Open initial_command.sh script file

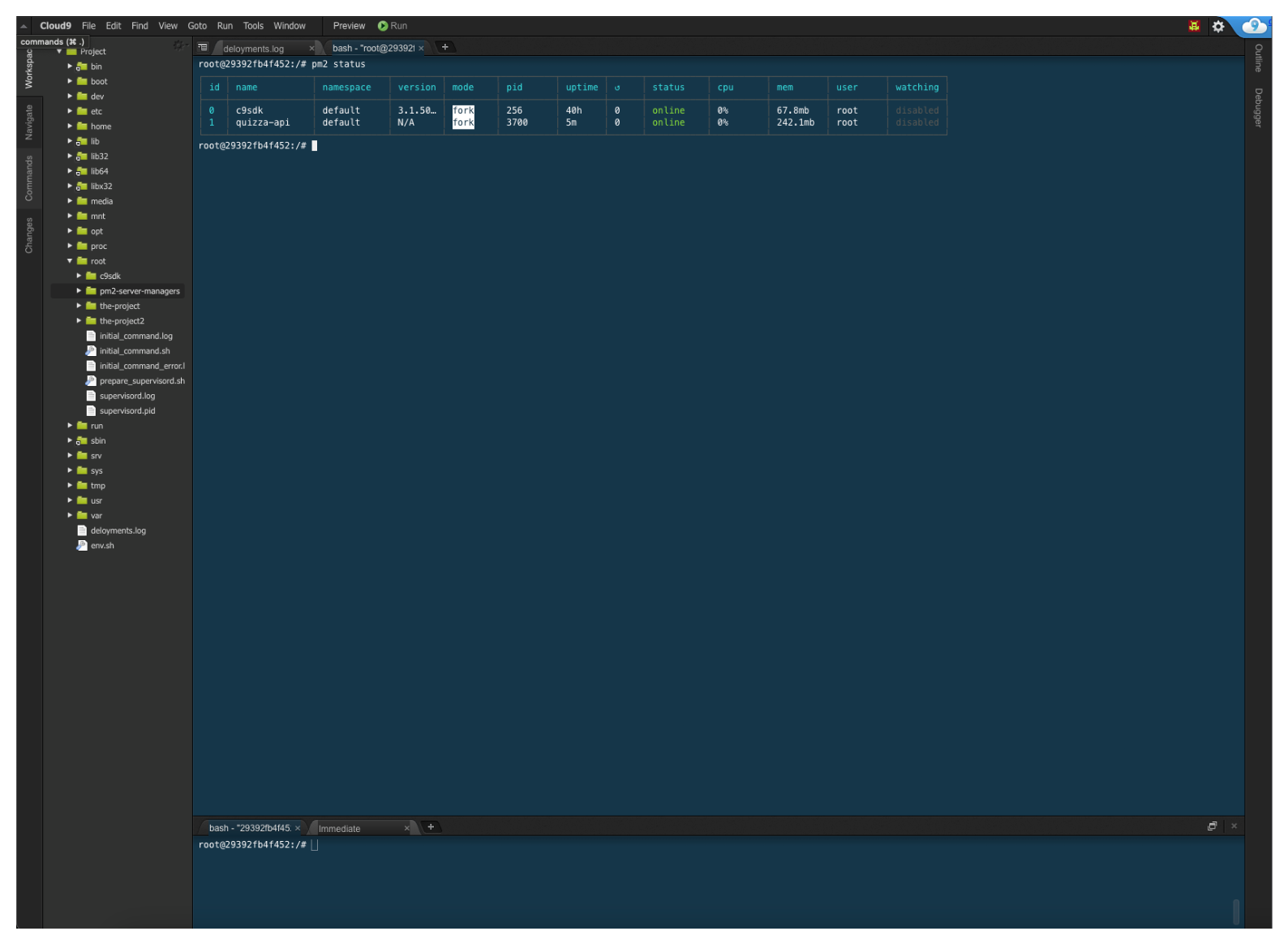[128, 351]
